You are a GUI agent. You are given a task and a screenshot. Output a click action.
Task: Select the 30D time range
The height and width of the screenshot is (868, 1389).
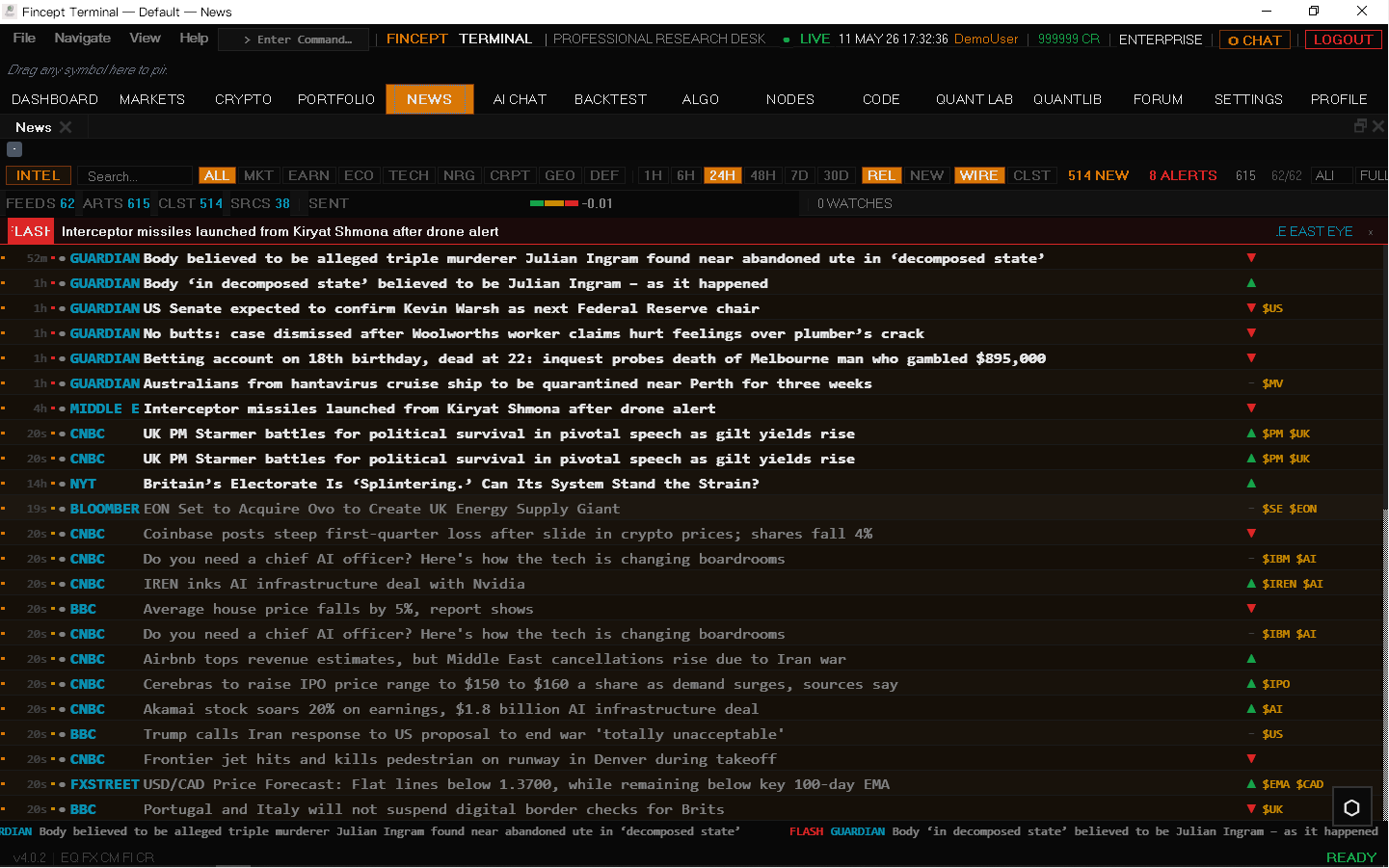836,175
